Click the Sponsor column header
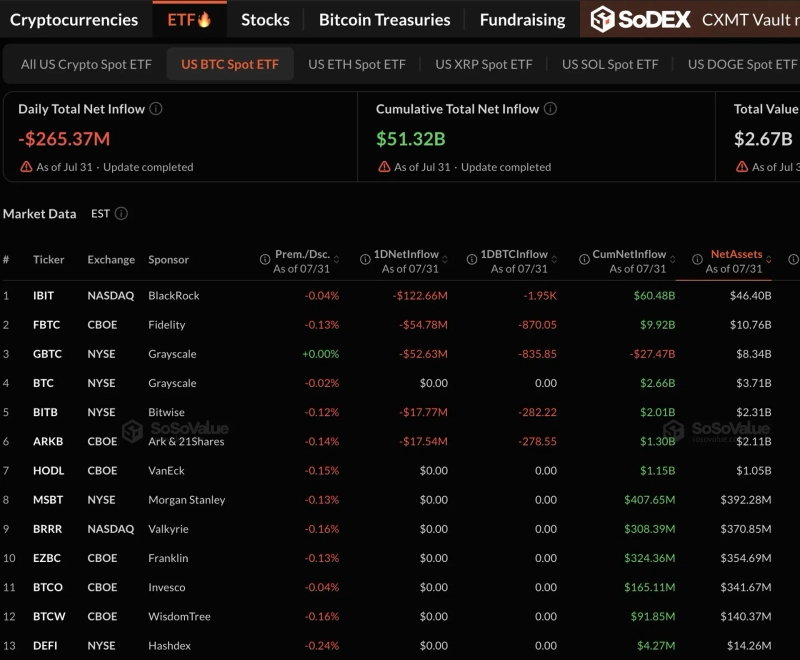 click(168, 260)
